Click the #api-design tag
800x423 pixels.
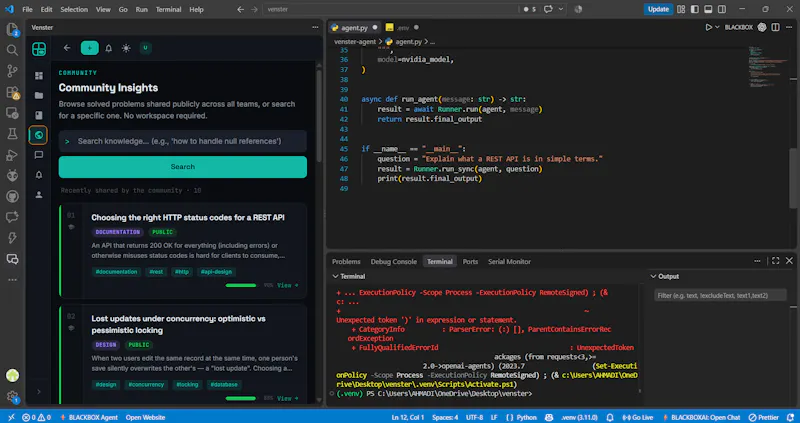point(216,272)
